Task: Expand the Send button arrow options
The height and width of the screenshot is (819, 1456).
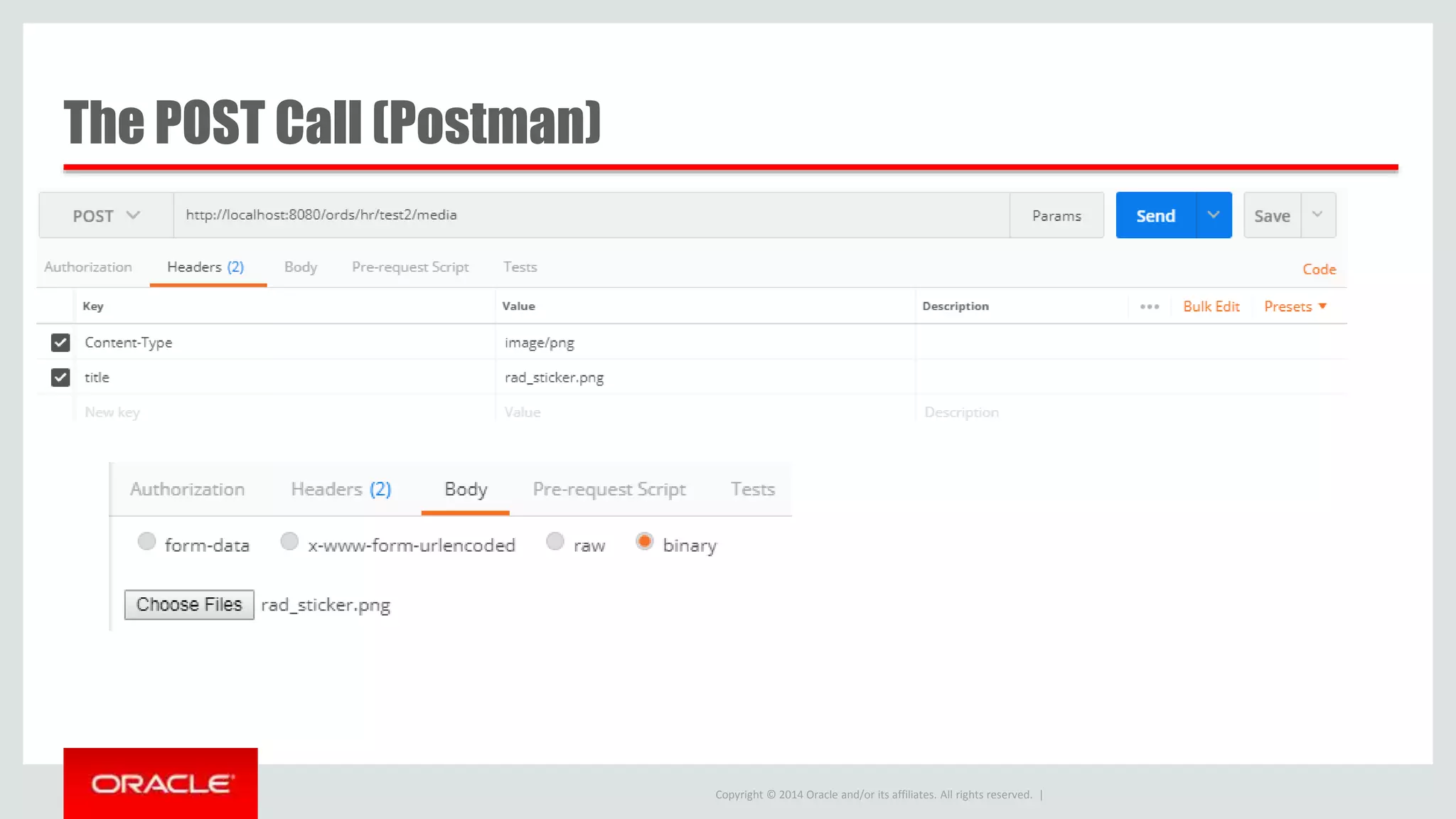Action: click(1214, 215)
